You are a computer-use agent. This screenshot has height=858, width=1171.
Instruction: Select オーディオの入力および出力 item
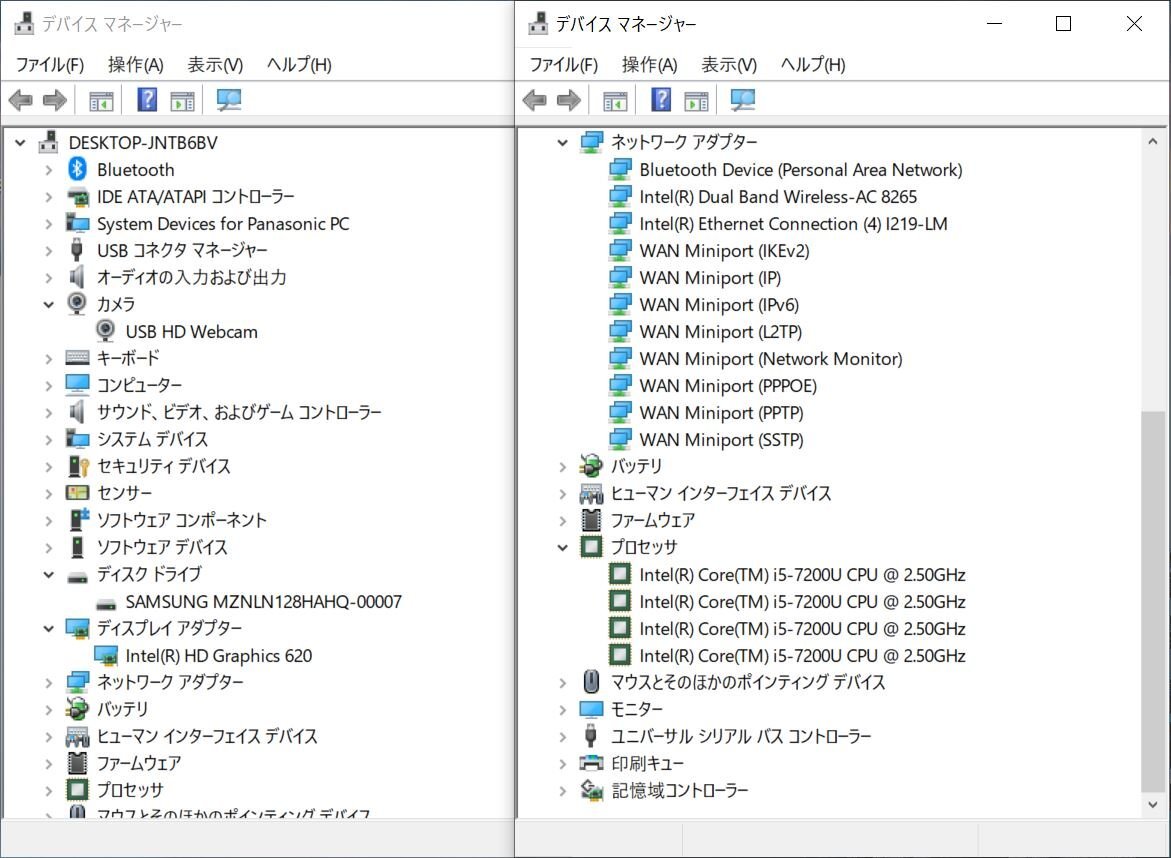(x=192, y=277)
